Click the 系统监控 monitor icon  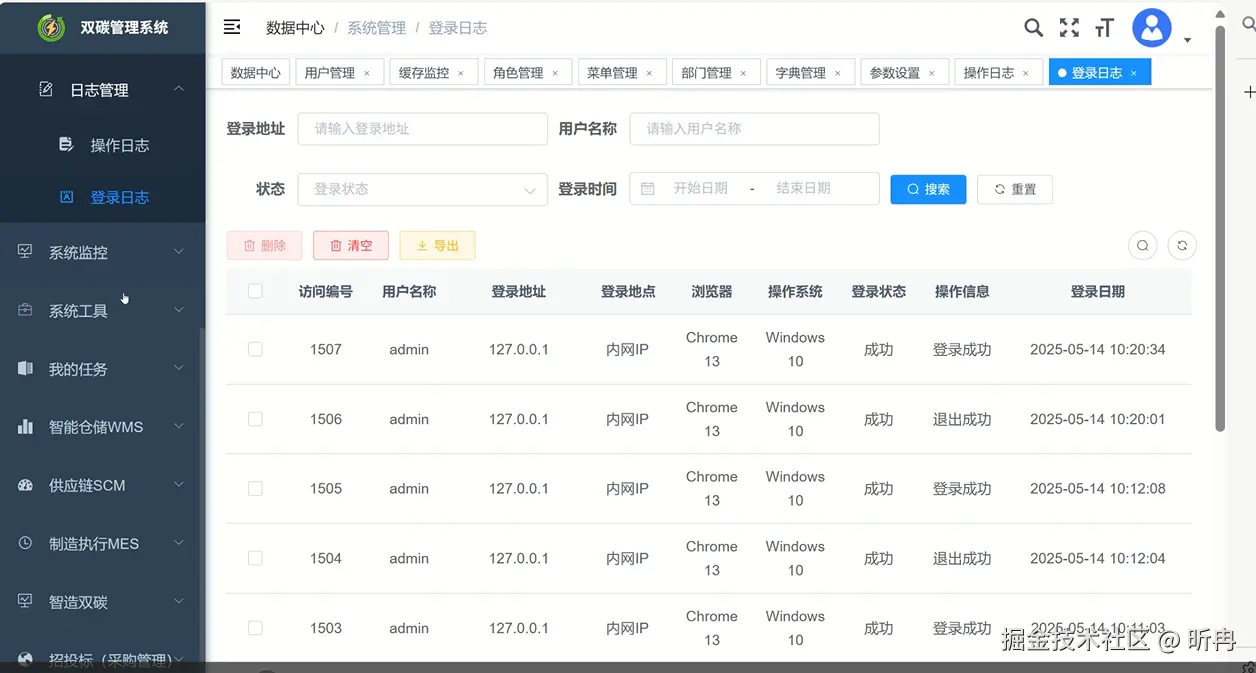[25, 252]
